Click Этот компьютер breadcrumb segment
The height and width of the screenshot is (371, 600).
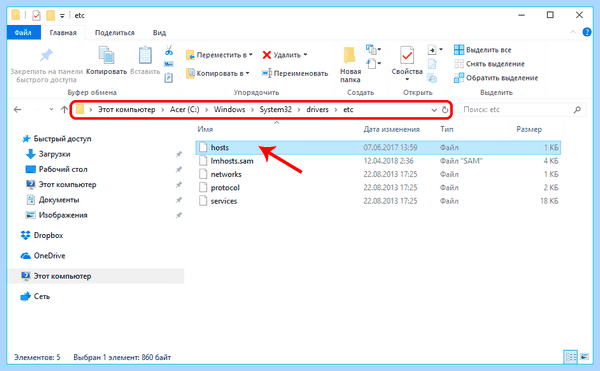(127, 109)
